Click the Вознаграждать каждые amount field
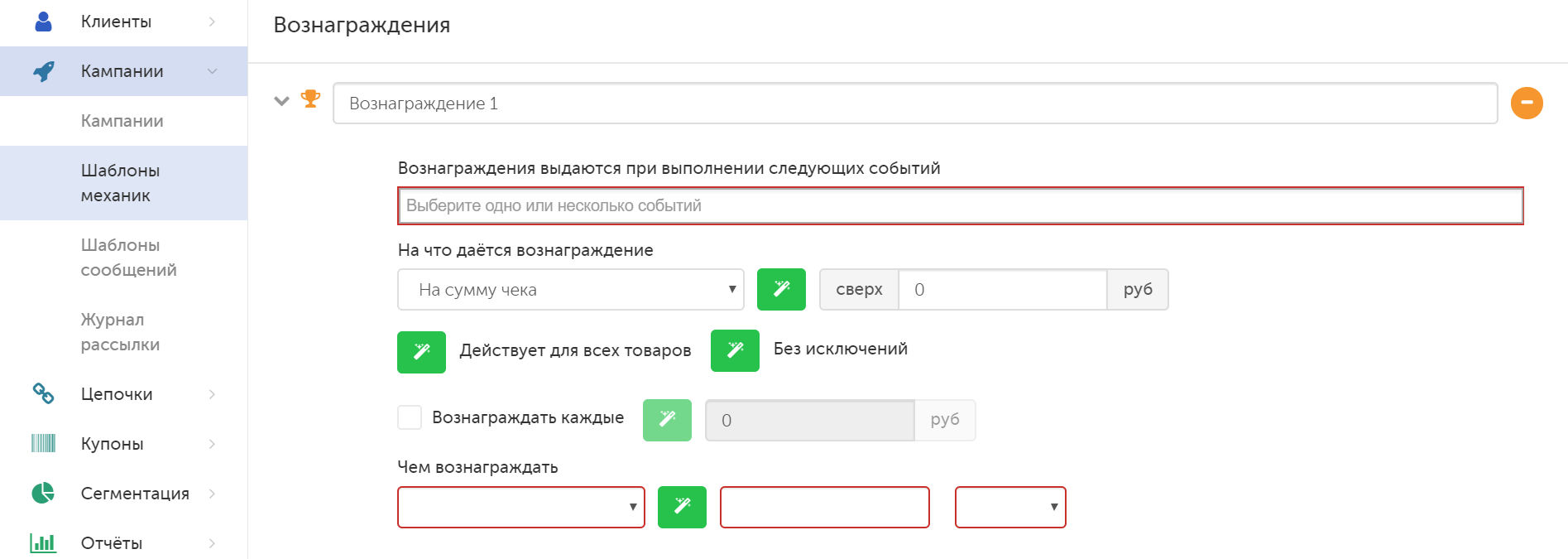Image resolution: width=1568 pixels, height=559 pixels. (810, 420)
